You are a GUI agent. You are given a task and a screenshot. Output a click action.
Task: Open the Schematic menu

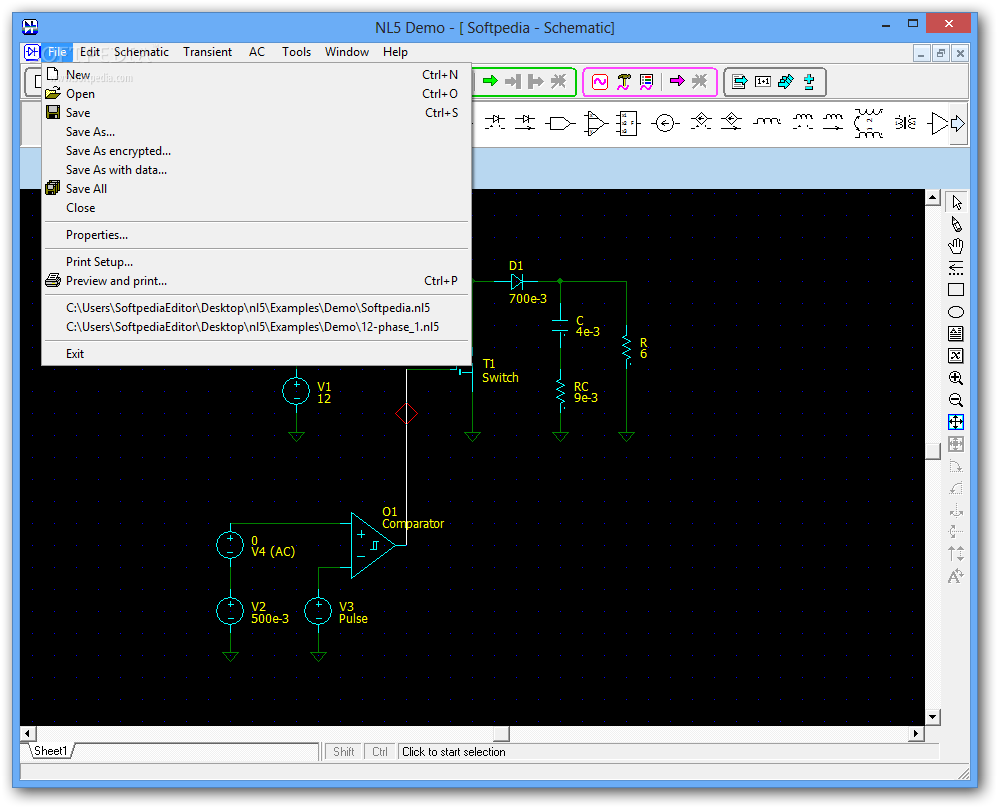[x=141, y=52]
